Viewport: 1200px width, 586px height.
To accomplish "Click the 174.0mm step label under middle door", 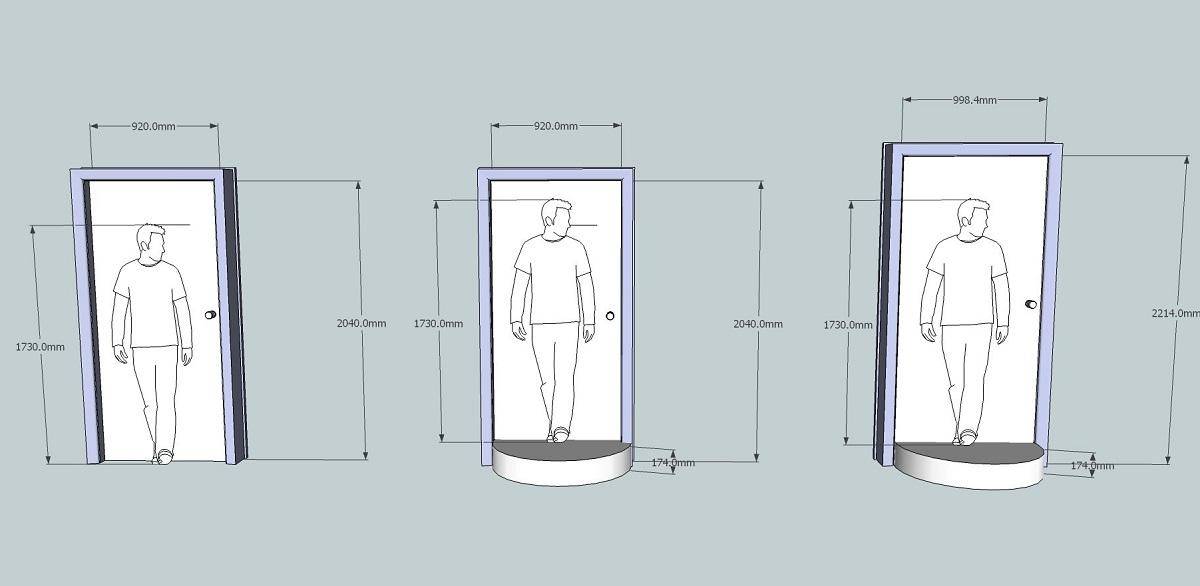I will [672, 463].
